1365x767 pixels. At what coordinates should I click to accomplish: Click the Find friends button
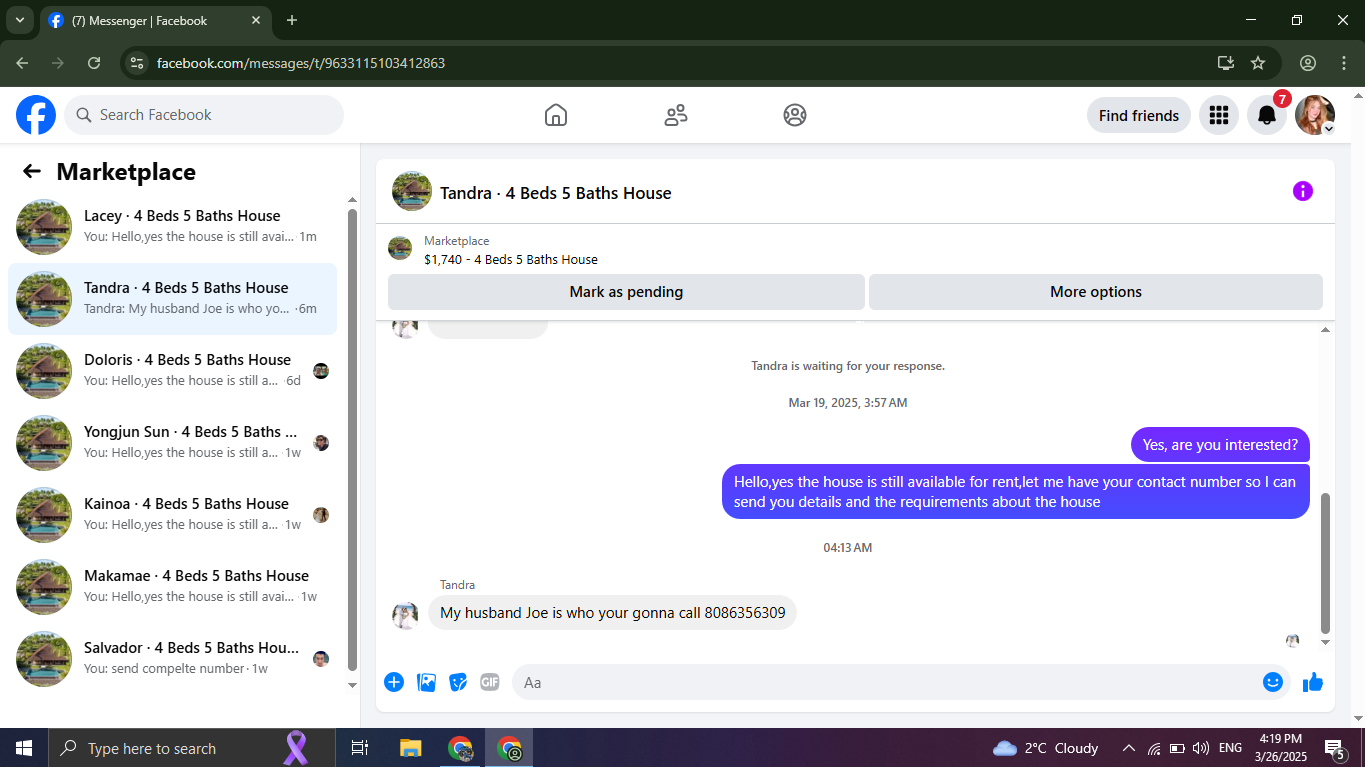click(1139, 115)
